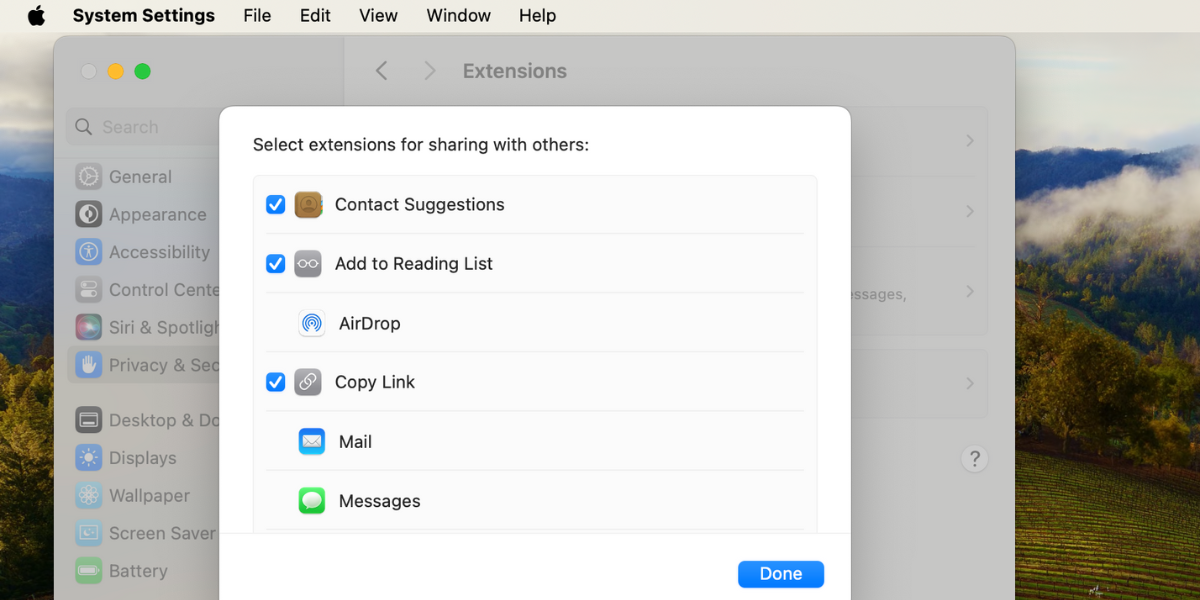Open the File menu
The height and width of the screenshot is (600, 1200).
(x=257, y=16)
